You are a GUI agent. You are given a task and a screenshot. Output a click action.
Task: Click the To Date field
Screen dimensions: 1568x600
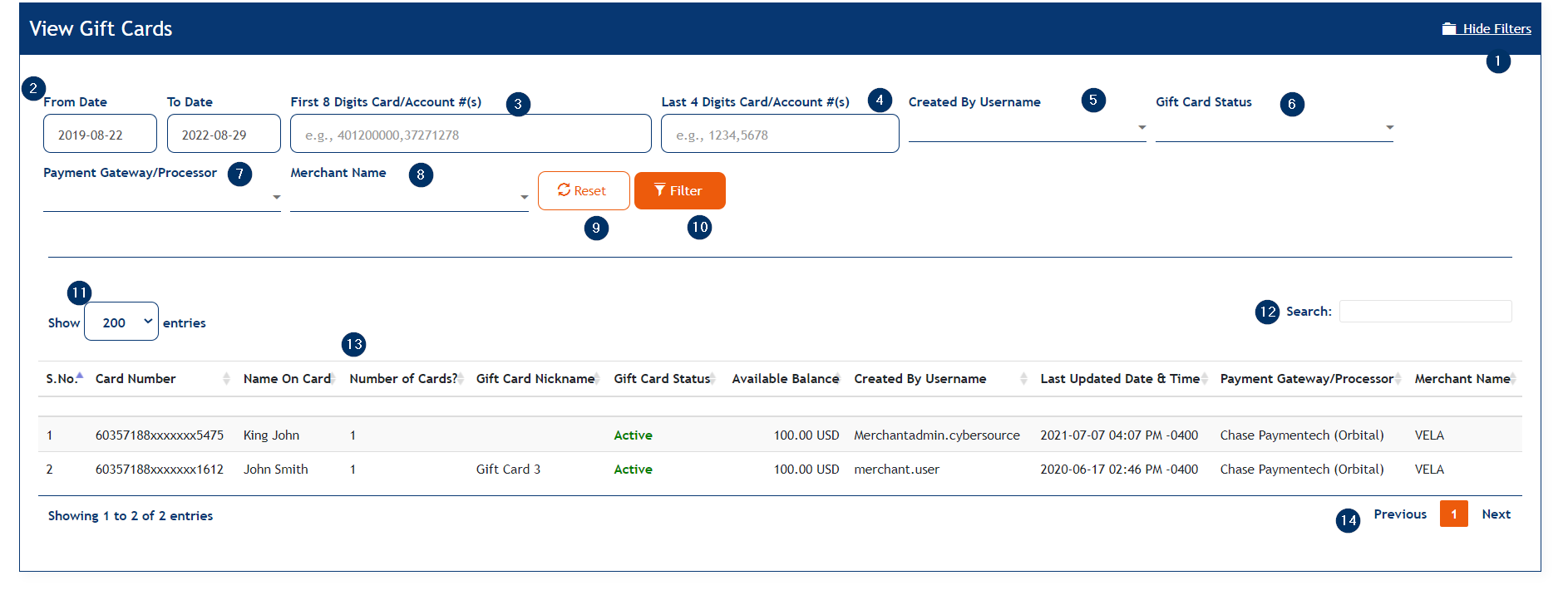click(223, 135)
